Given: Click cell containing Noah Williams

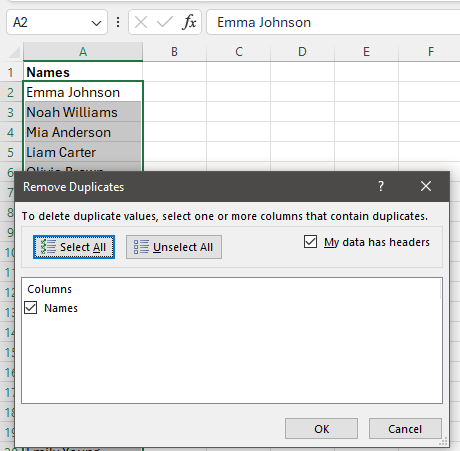Looking at the screenshot, I should point(83,112).
